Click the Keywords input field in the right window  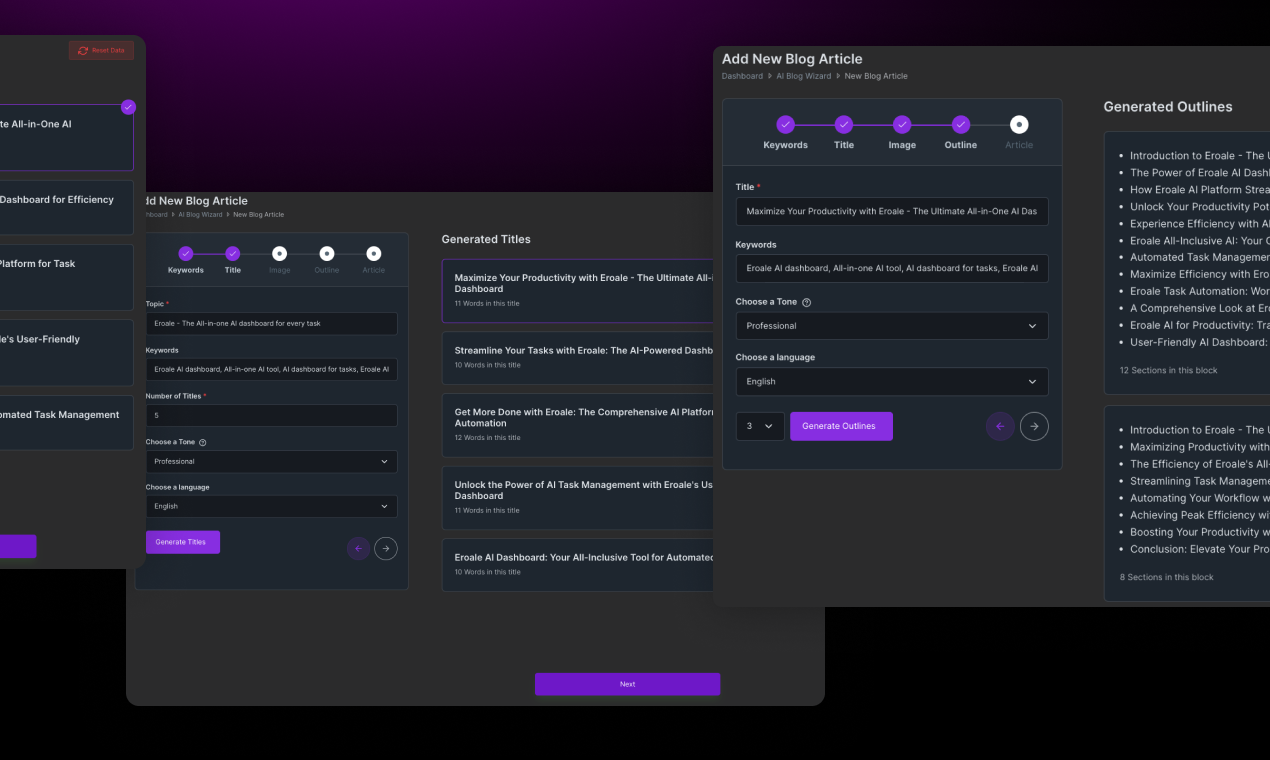point(892,268)
